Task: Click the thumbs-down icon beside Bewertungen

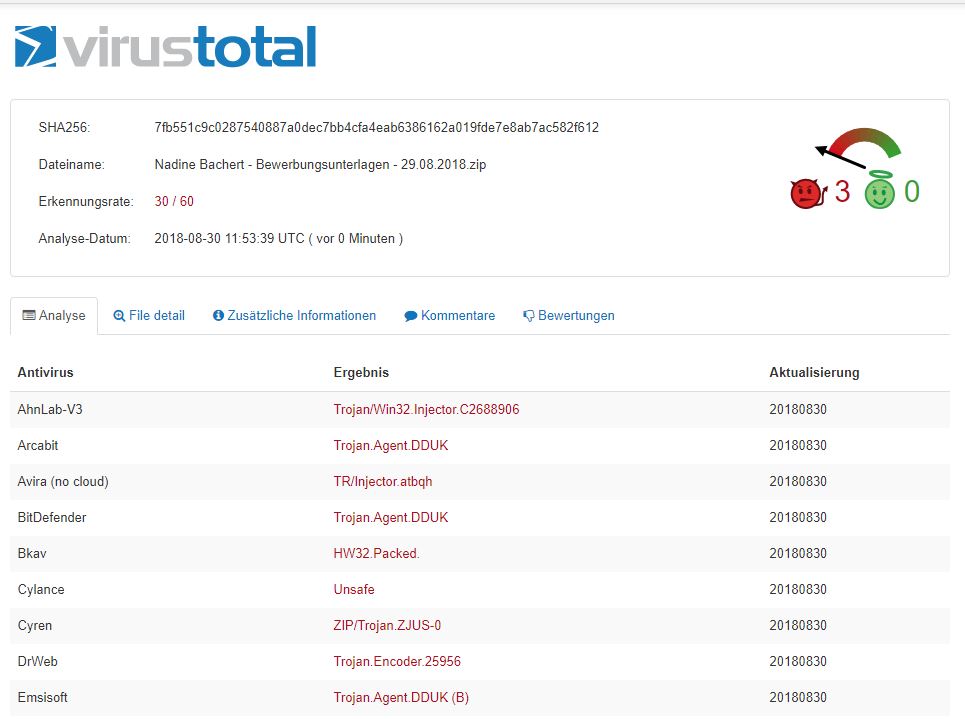Action: point(529,316)
